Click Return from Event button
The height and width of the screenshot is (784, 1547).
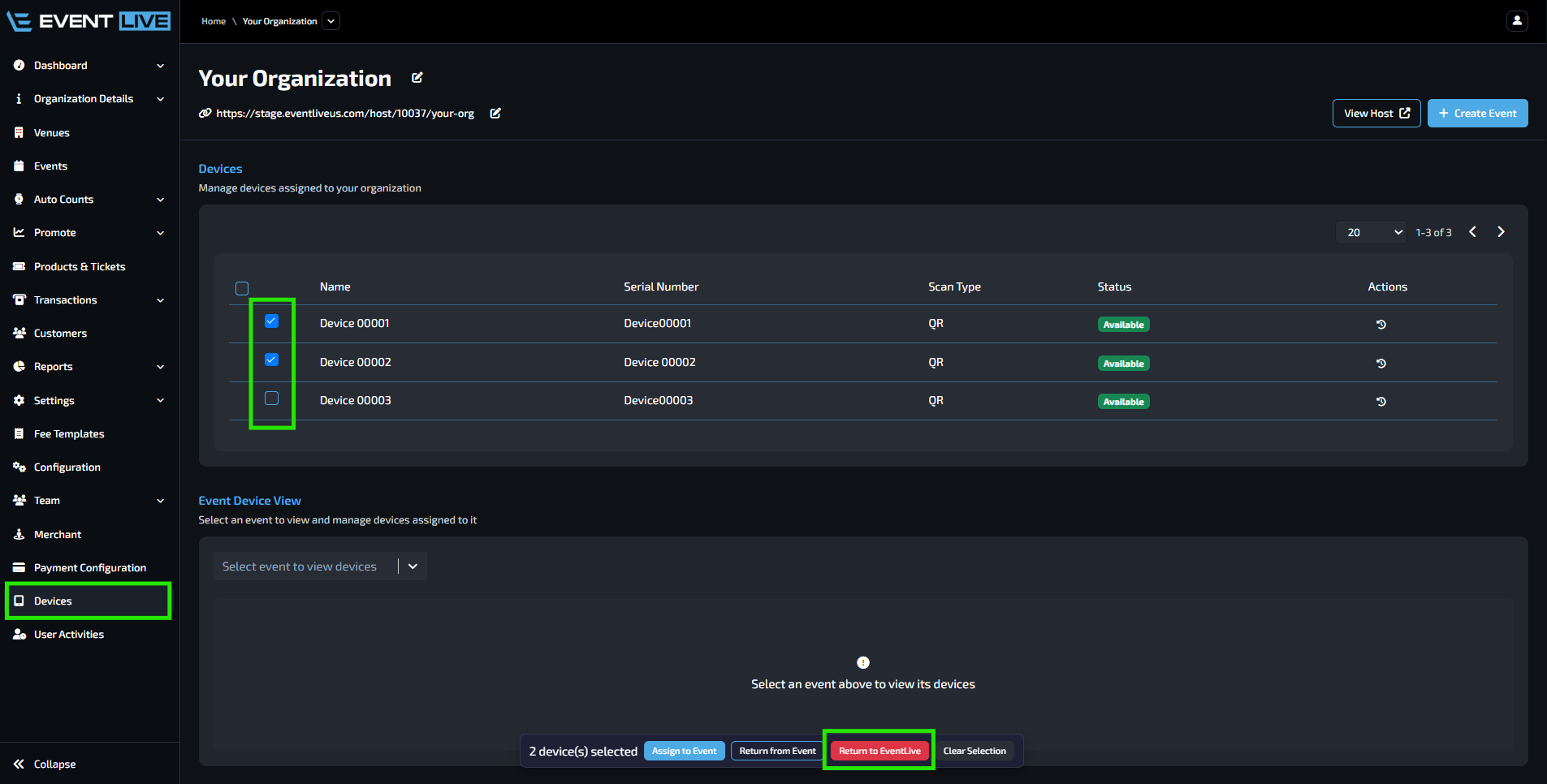pos(777,751)
